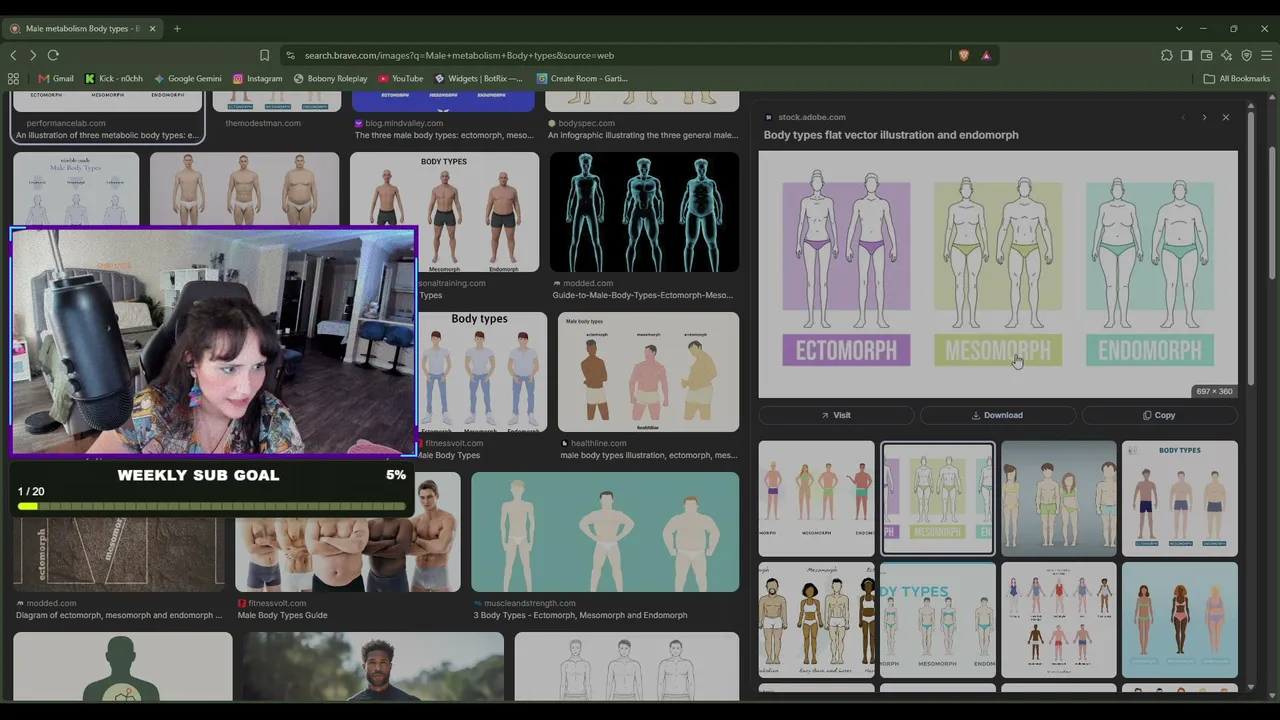The width and height of the screenshot is (1280, 720).
Task: Open the Instagram bookmark
Action: [258, 78]
